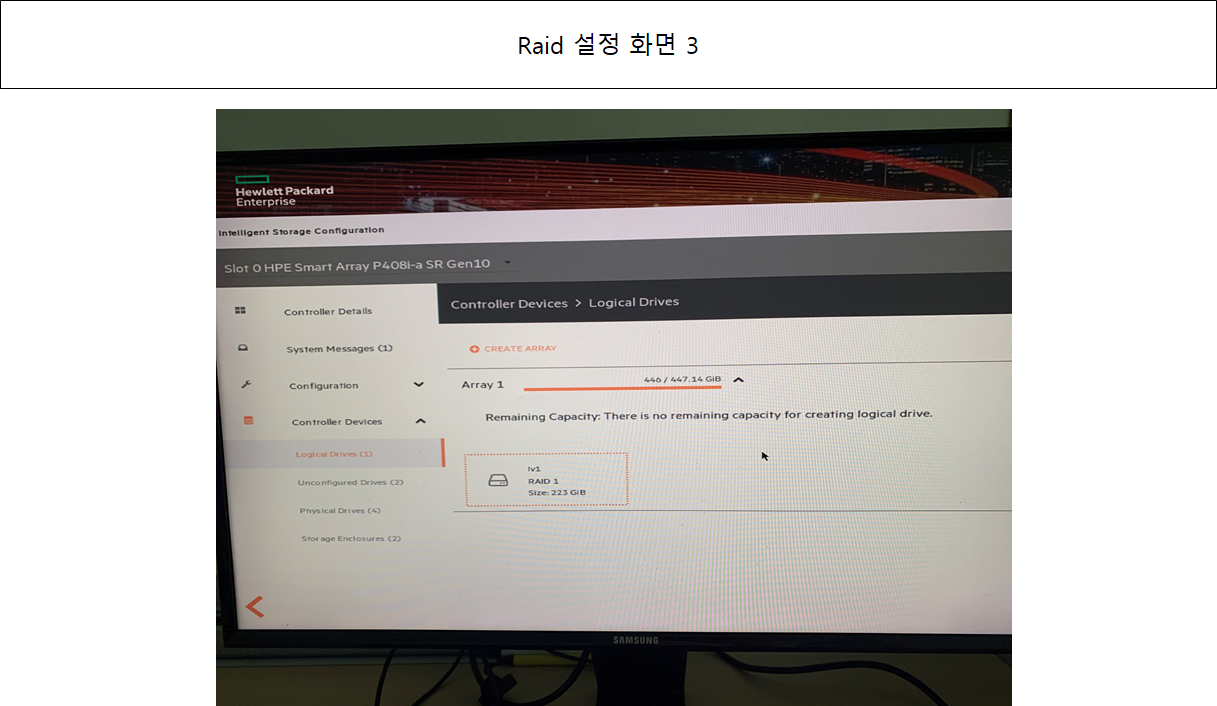Screen dimensions: 1217x706
Task: Collapse the Controller Devices chevron
Action: pyautogui.click(x=420, y=421)
